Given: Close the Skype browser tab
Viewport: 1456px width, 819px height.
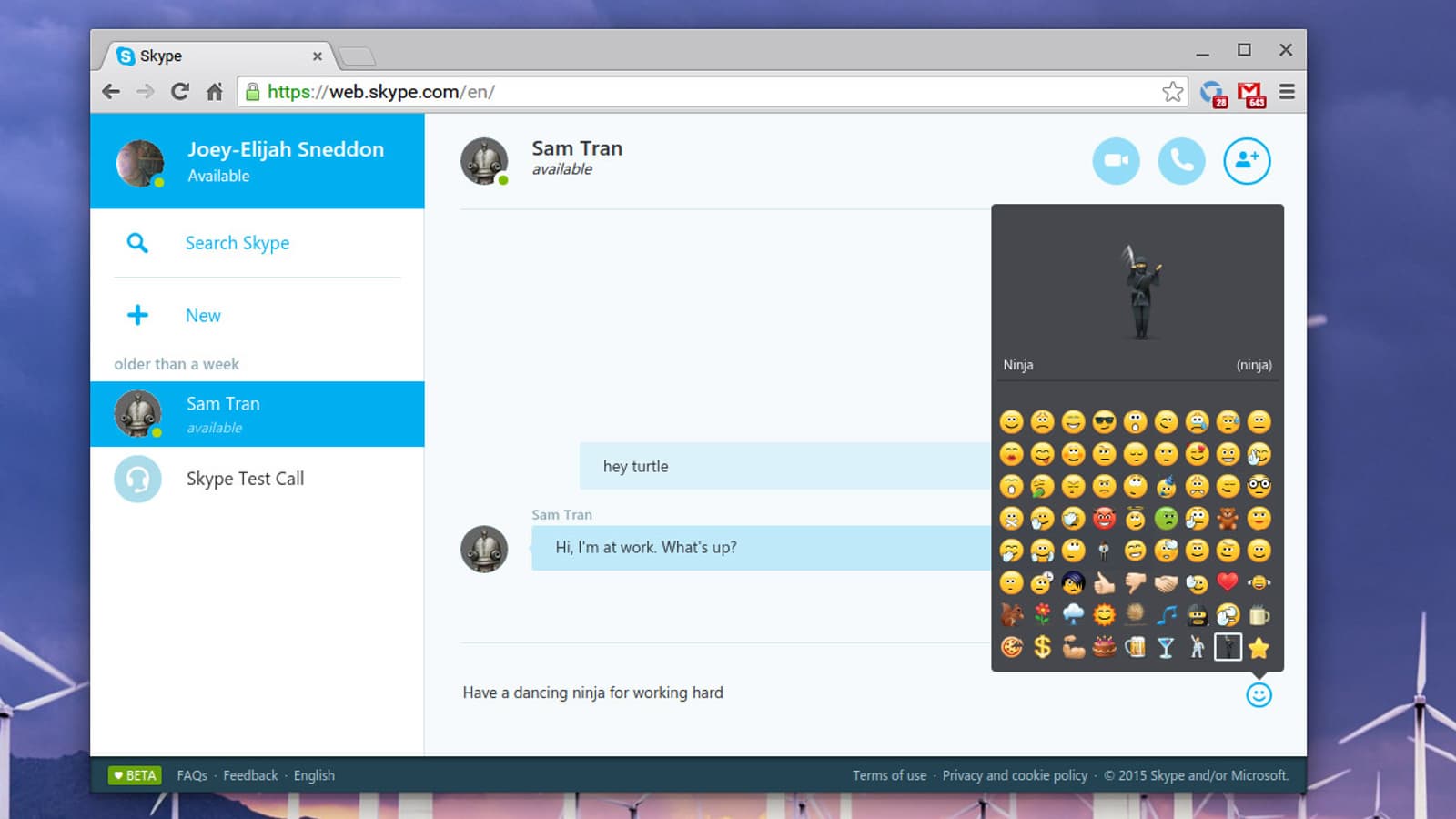Looking at the screenshot, I should click(318, 56).
